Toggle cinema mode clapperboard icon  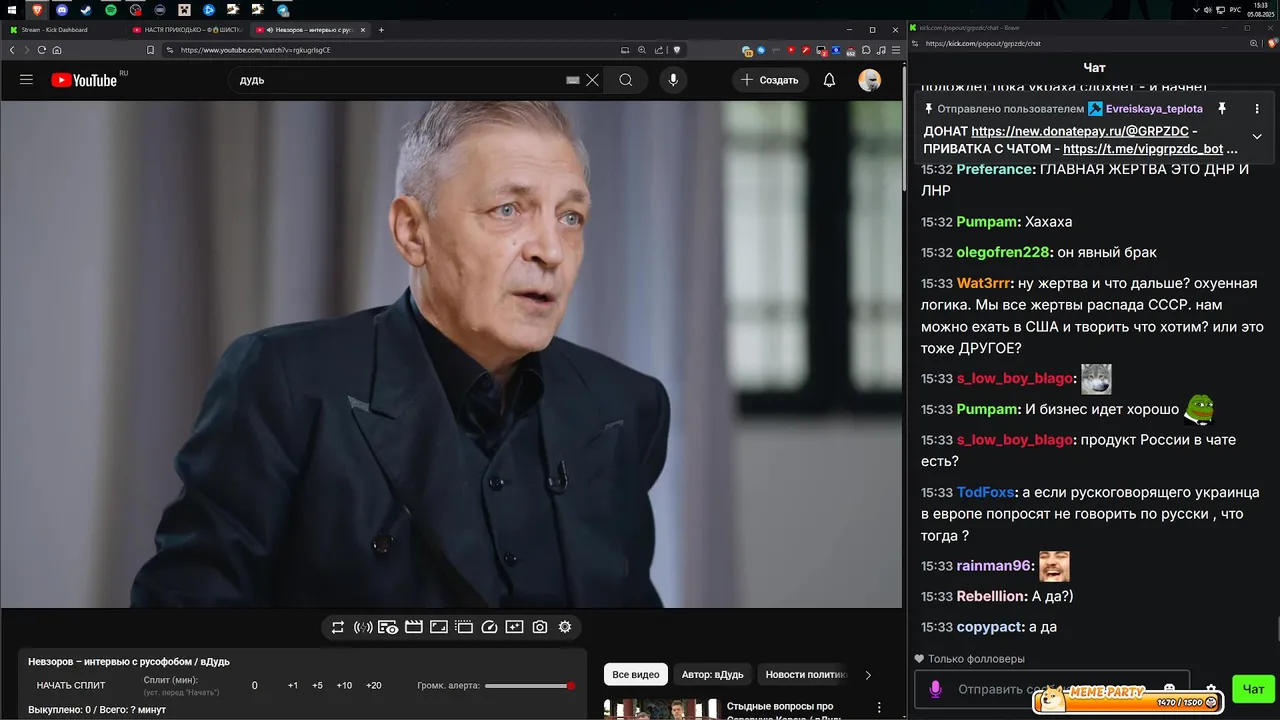(414, 627)
